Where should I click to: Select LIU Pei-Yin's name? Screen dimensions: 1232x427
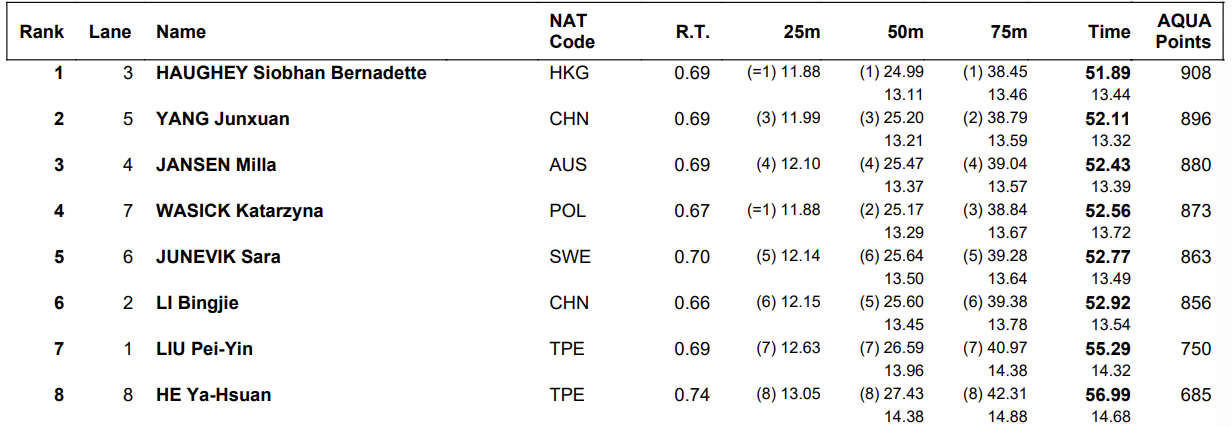(x=206, y=349)
